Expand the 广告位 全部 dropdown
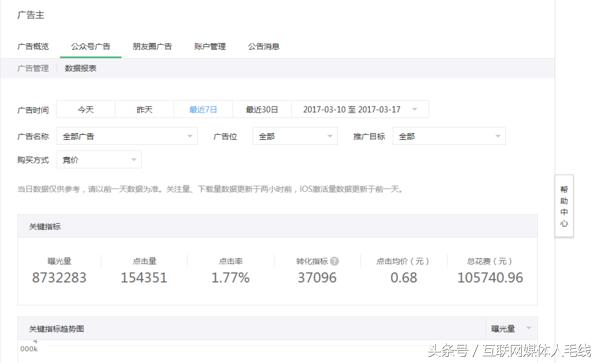This screenshot has height=363, width=600. 295,136
